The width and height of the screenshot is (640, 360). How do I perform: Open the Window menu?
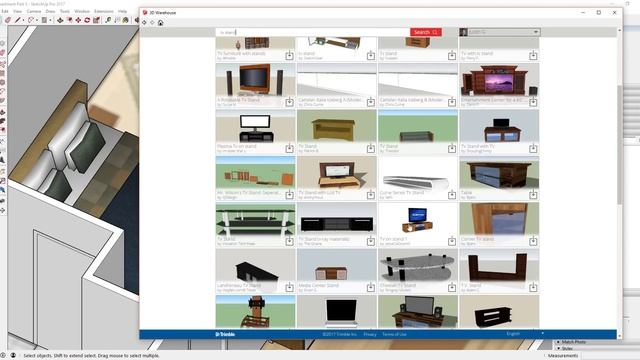[82, 11]
